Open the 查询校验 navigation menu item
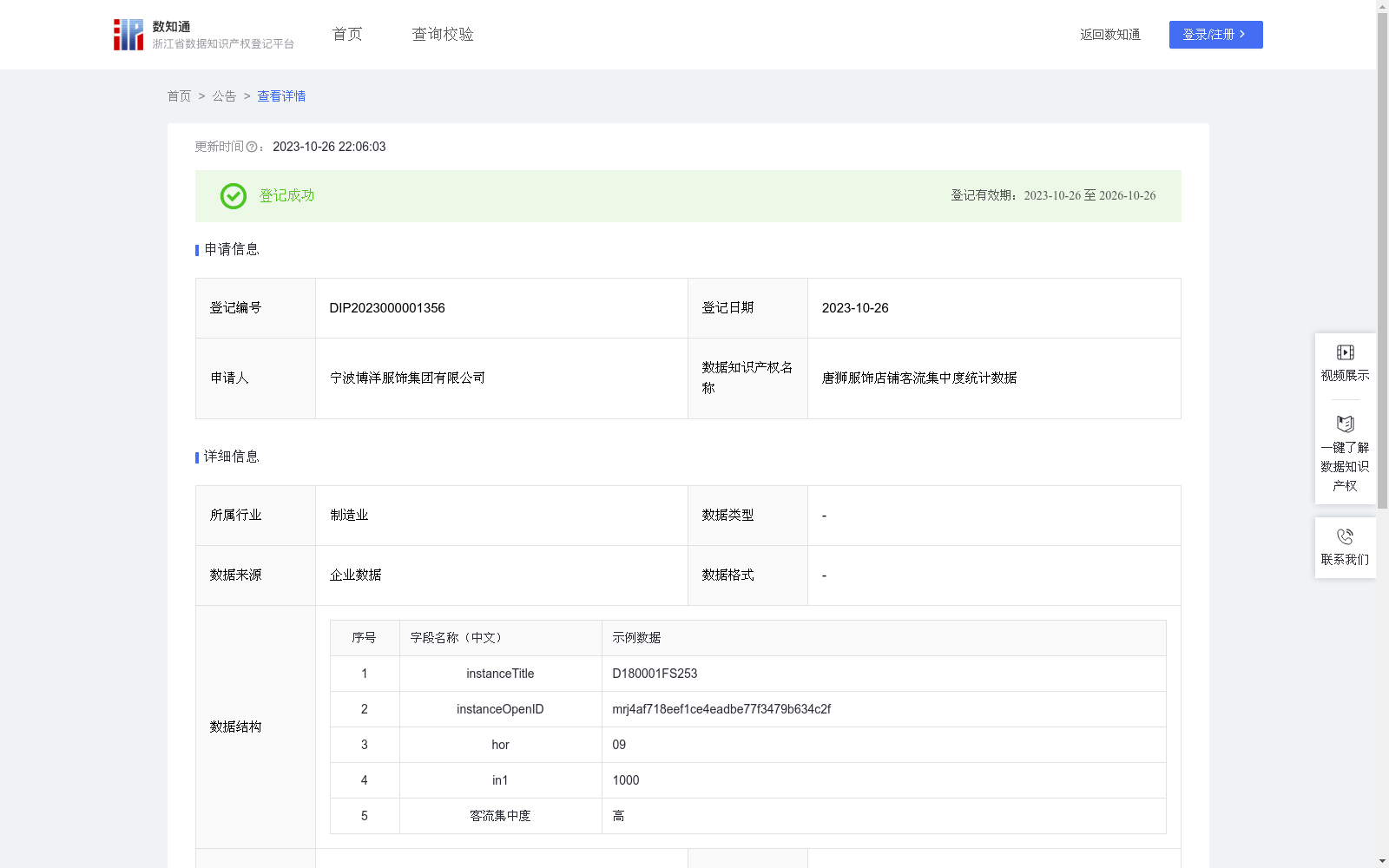This screenshot has width=1389, height=868. tap(443, 34)
